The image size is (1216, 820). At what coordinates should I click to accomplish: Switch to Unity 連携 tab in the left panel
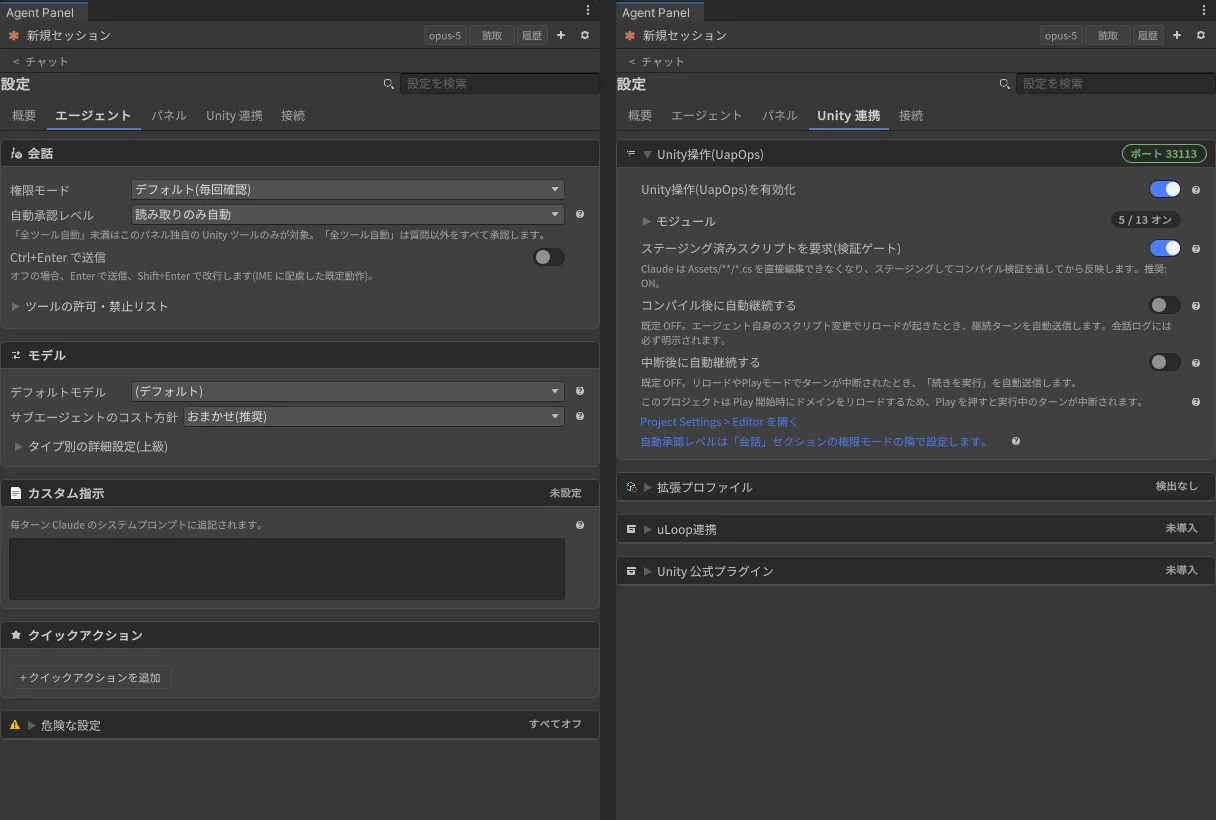pos(234,116)
